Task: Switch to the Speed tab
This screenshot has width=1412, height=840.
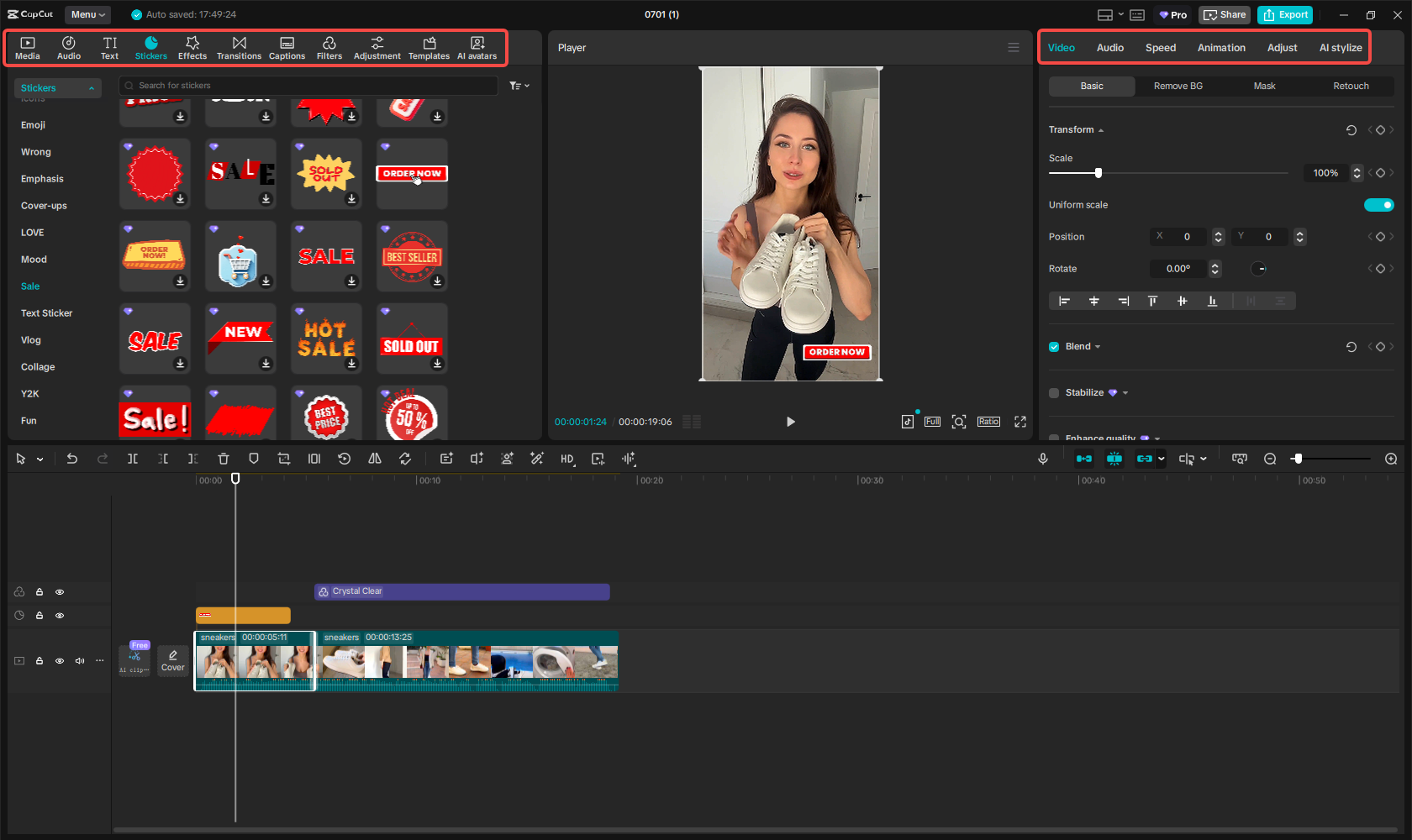Action: coord(1160,48)
